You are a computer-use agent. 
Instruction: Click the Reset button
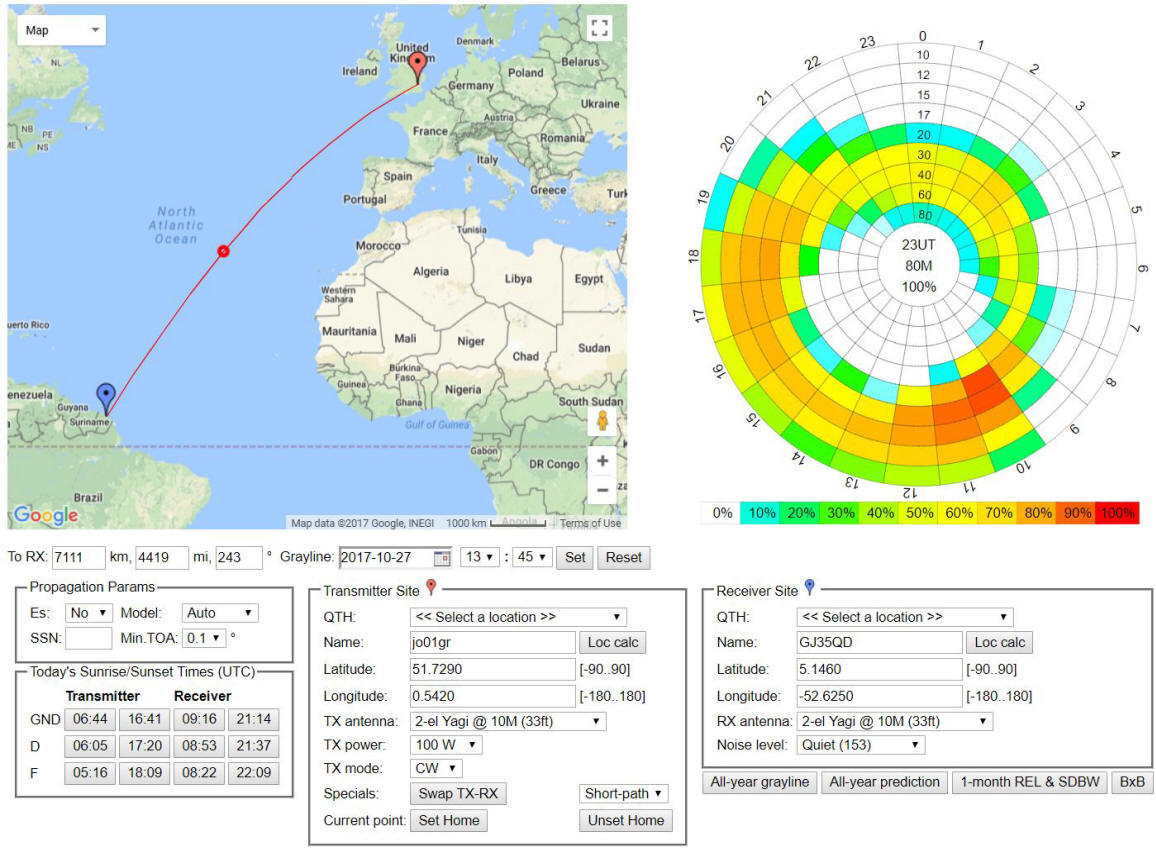[x=624, y=557]
